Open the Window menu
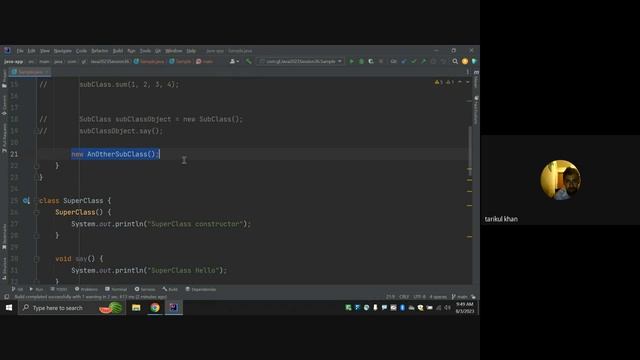 click(173, 51)
